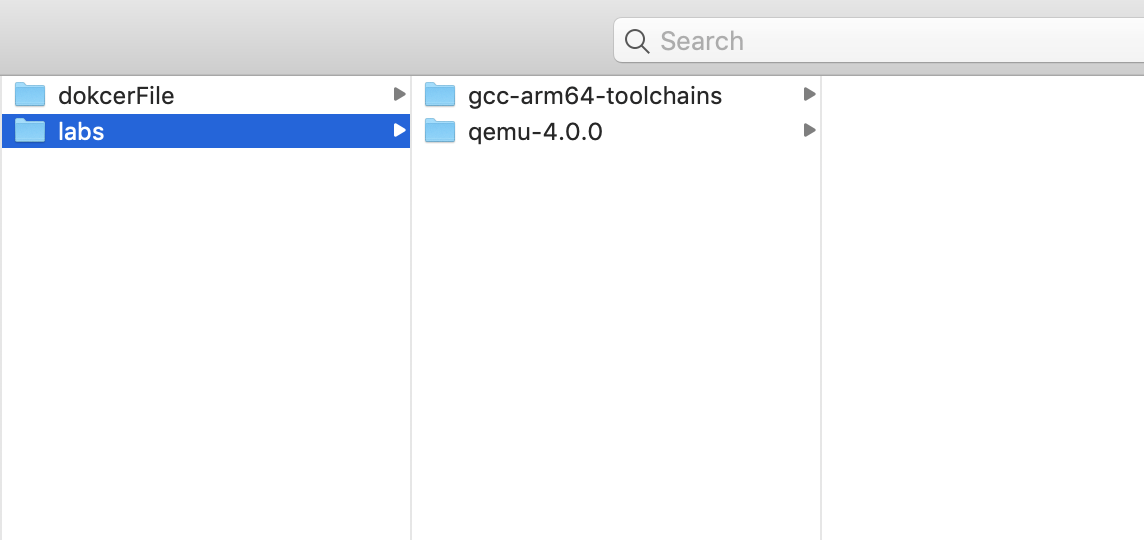The image size is (1144, 540).
Task: Click divider between second and third columns
Action: click(x=821, y=307)
